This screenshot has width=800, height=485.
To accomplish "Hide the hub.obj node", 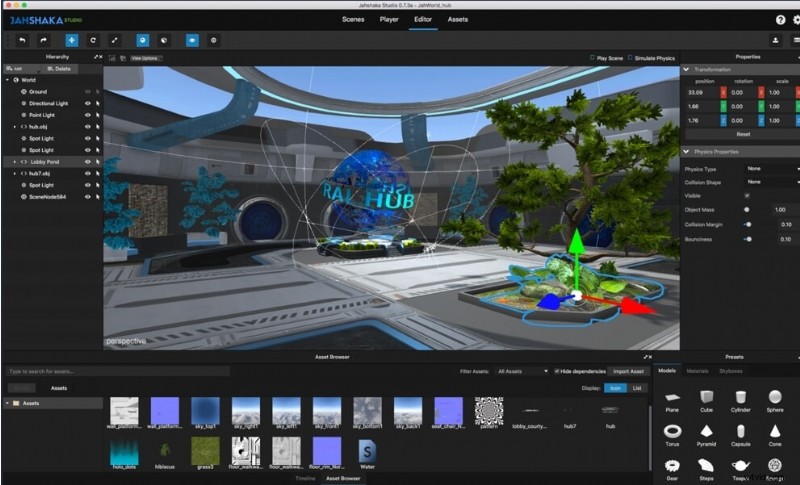I will click(88, 127).
